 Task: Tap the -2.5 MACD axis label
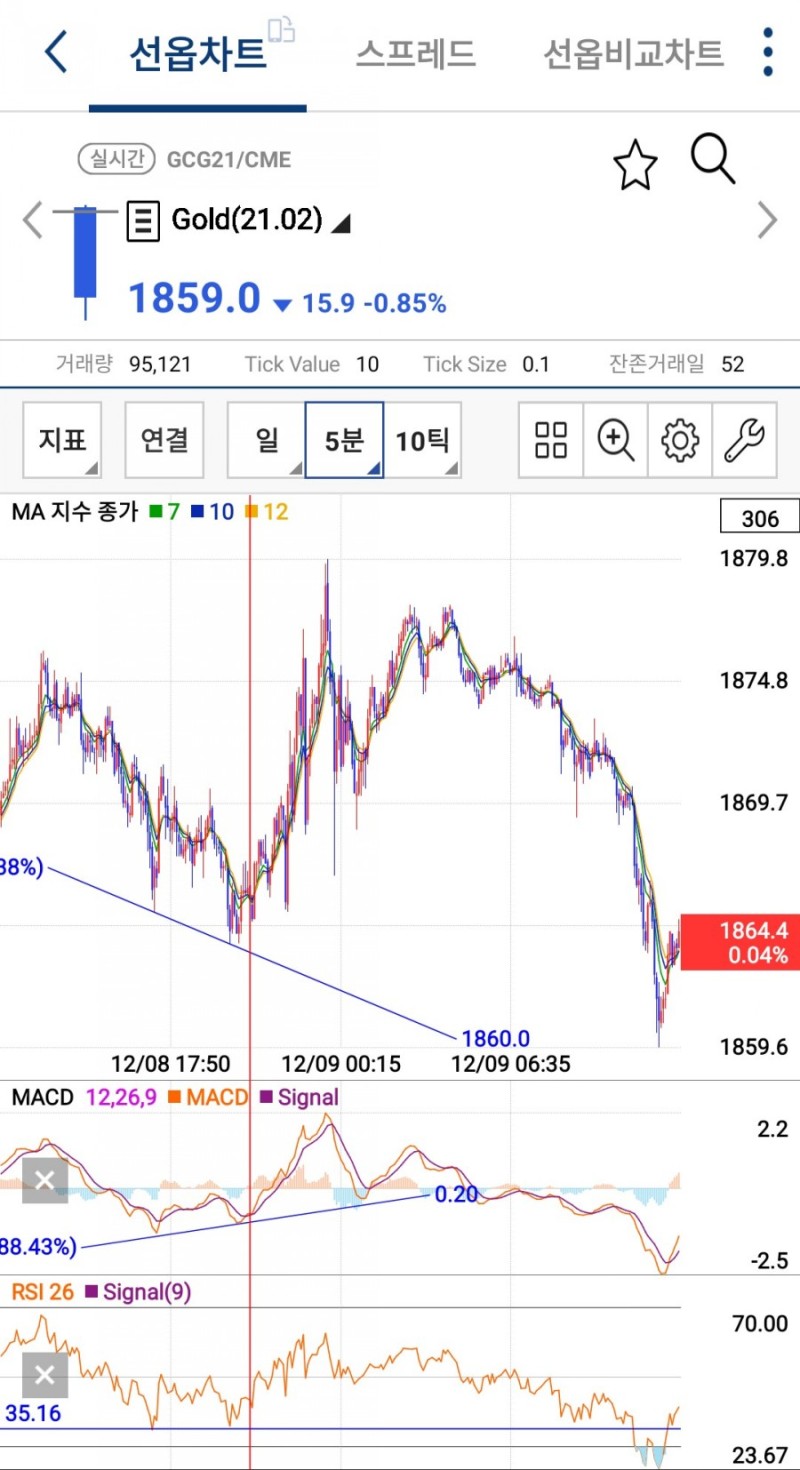tap(769, 1260)
